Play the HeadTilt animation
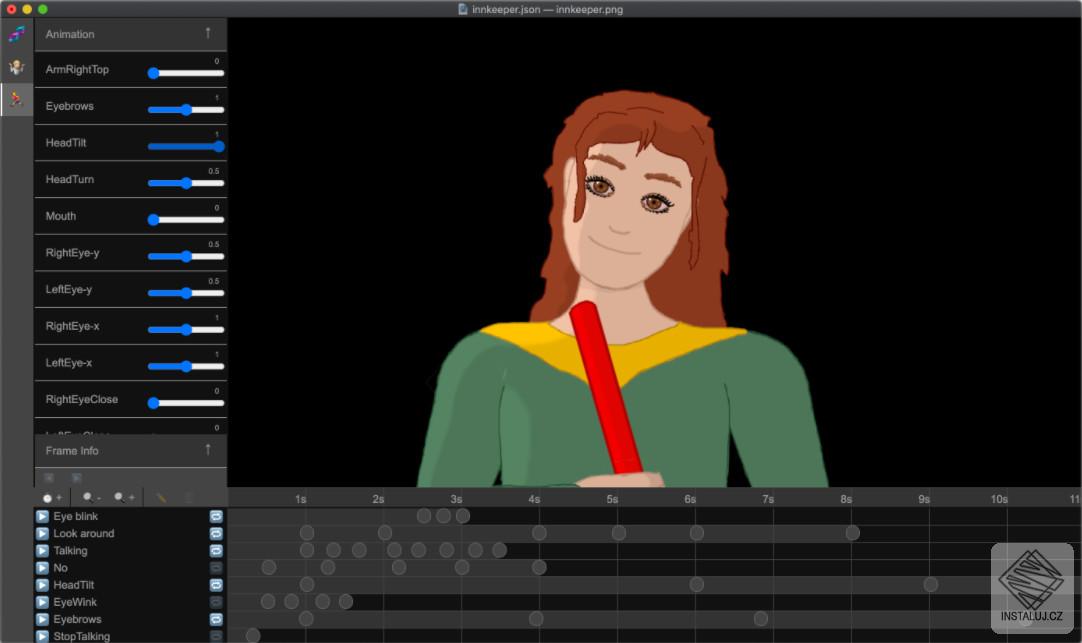Screen dimensions: 1082x643 [x=42, y=585]
